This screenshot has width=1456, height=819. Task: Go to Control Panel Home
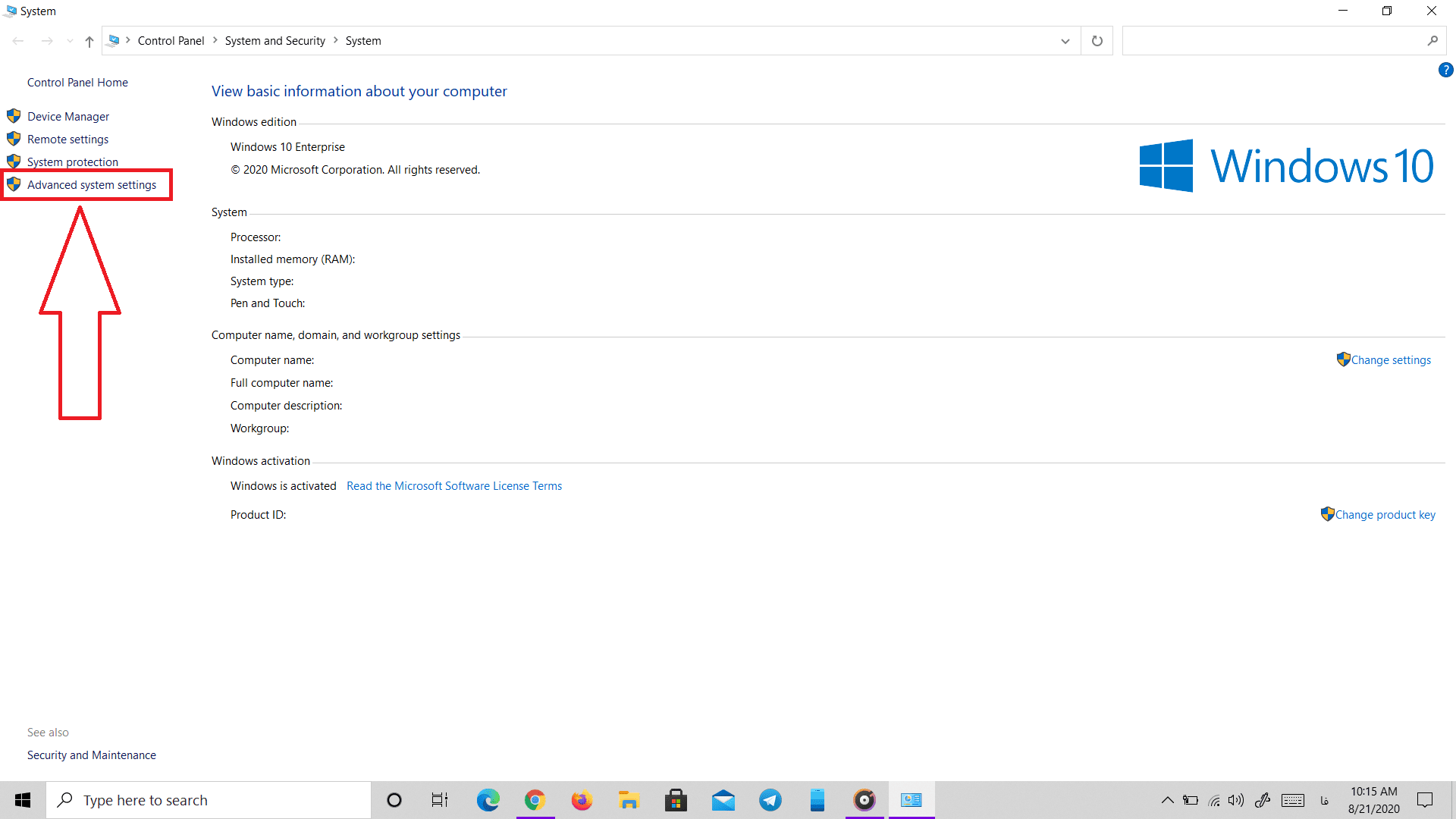point(77,83)
